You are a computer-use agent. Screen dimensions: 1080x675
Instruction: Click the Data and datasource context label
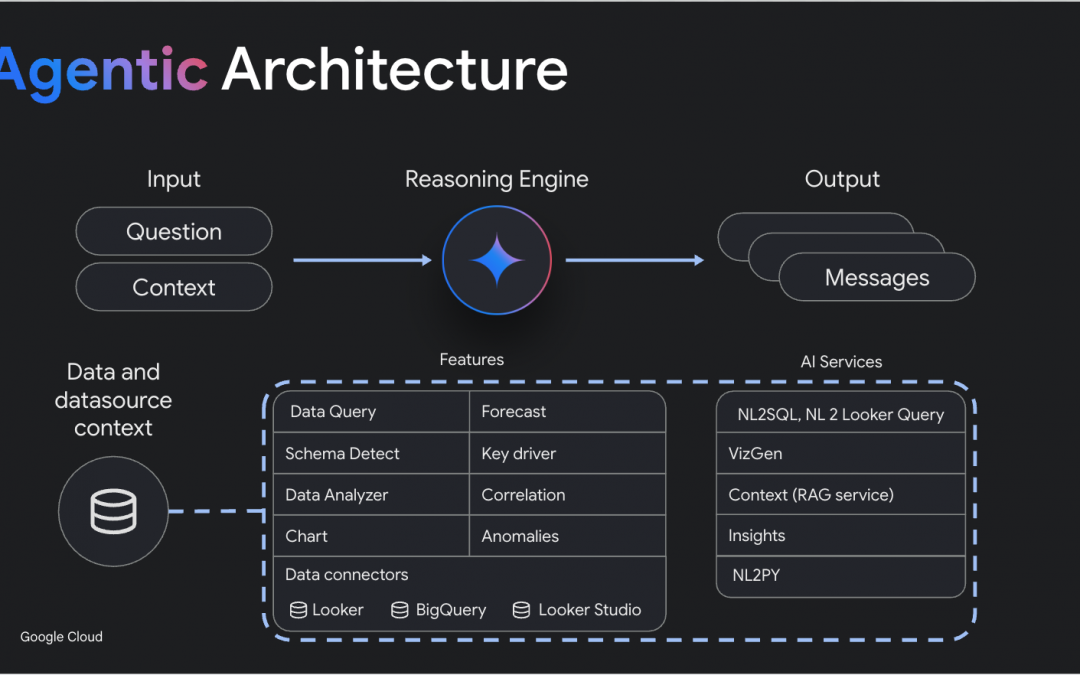114,400
